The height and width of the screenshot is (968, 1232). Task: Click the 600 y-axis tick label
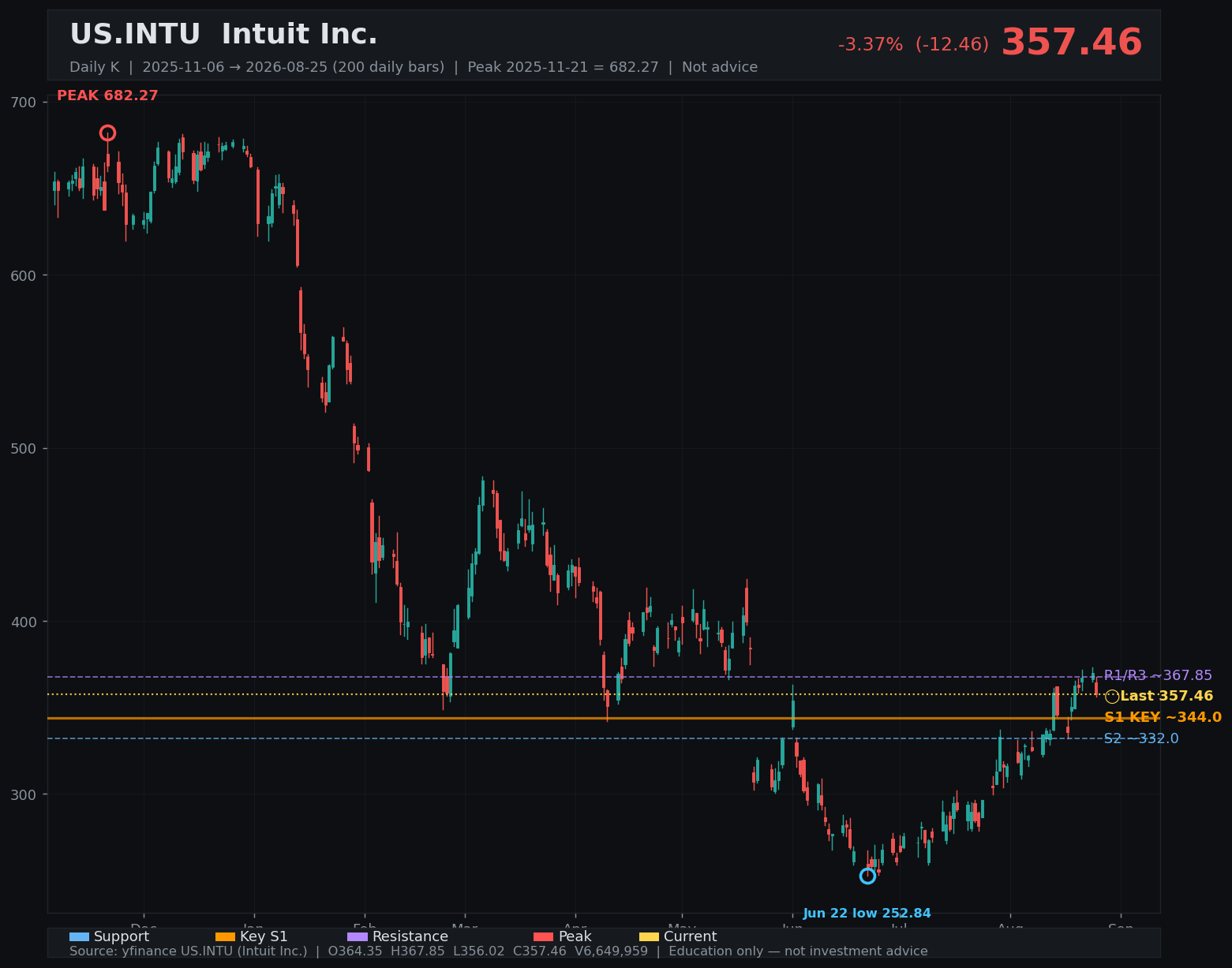(x=24, y=275)
